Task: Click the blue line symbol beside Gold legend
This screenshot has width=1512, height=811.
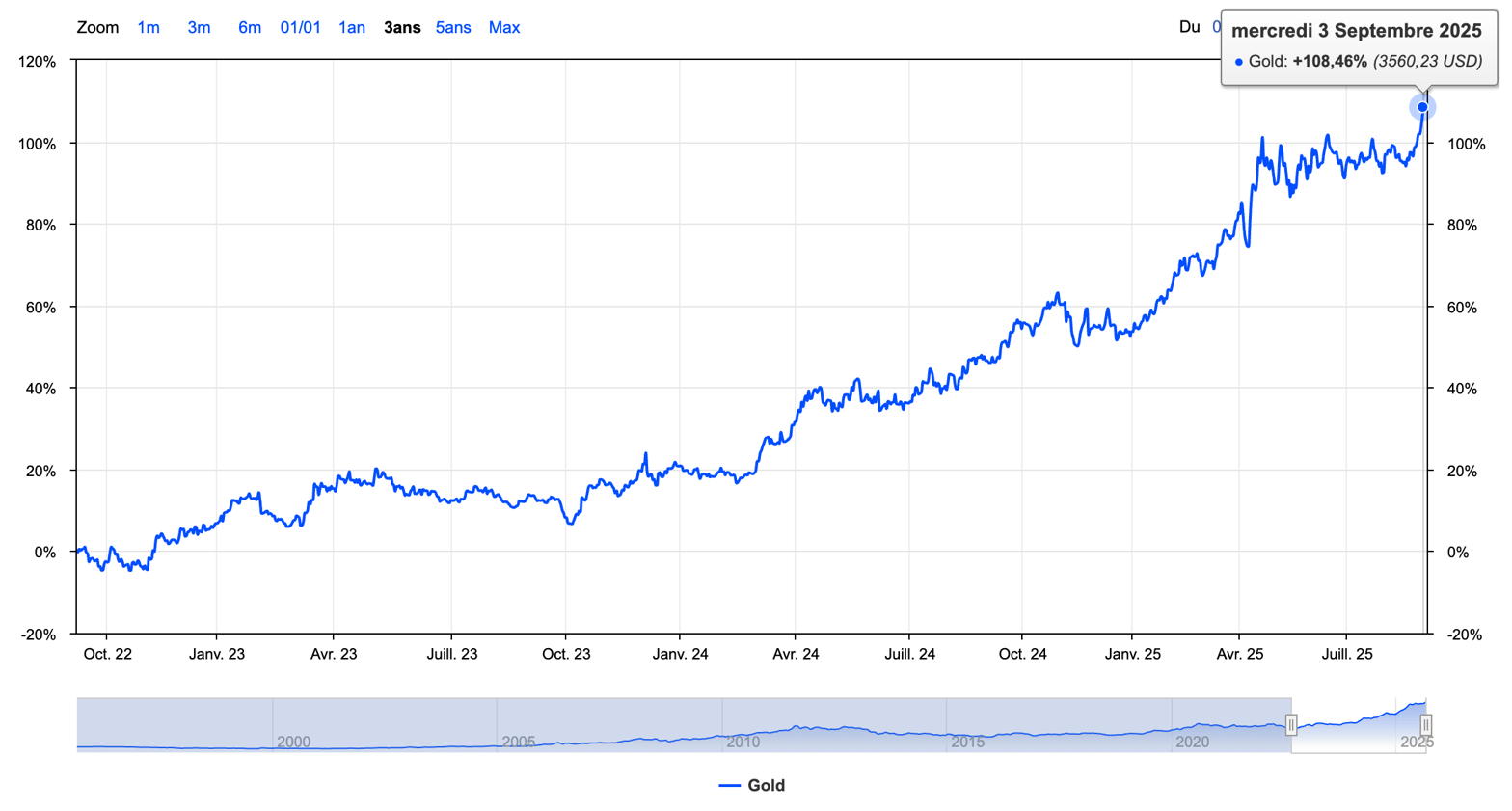Action: (730, 786)
